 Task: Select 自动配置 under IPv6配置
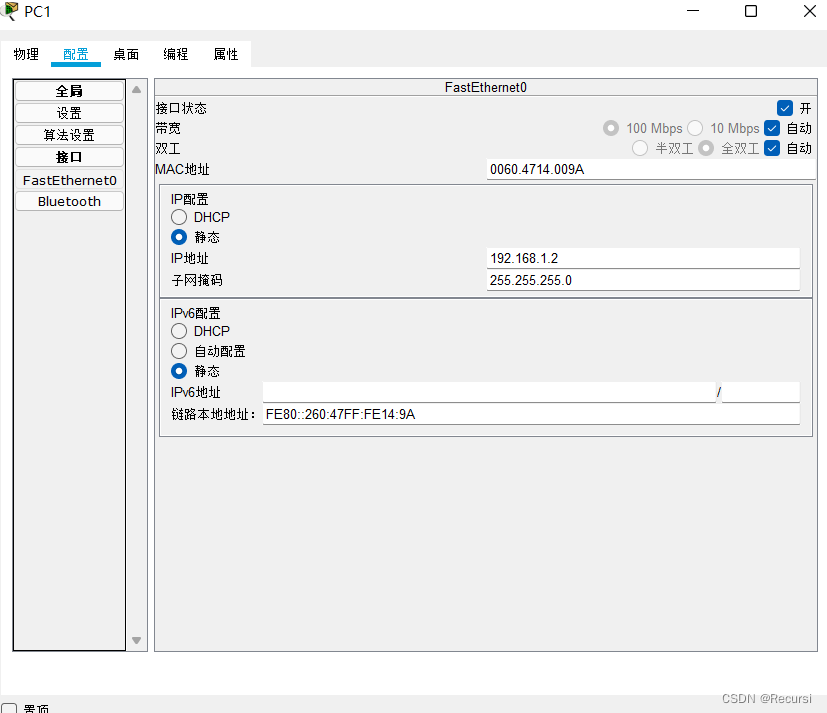tap(179, 351)
